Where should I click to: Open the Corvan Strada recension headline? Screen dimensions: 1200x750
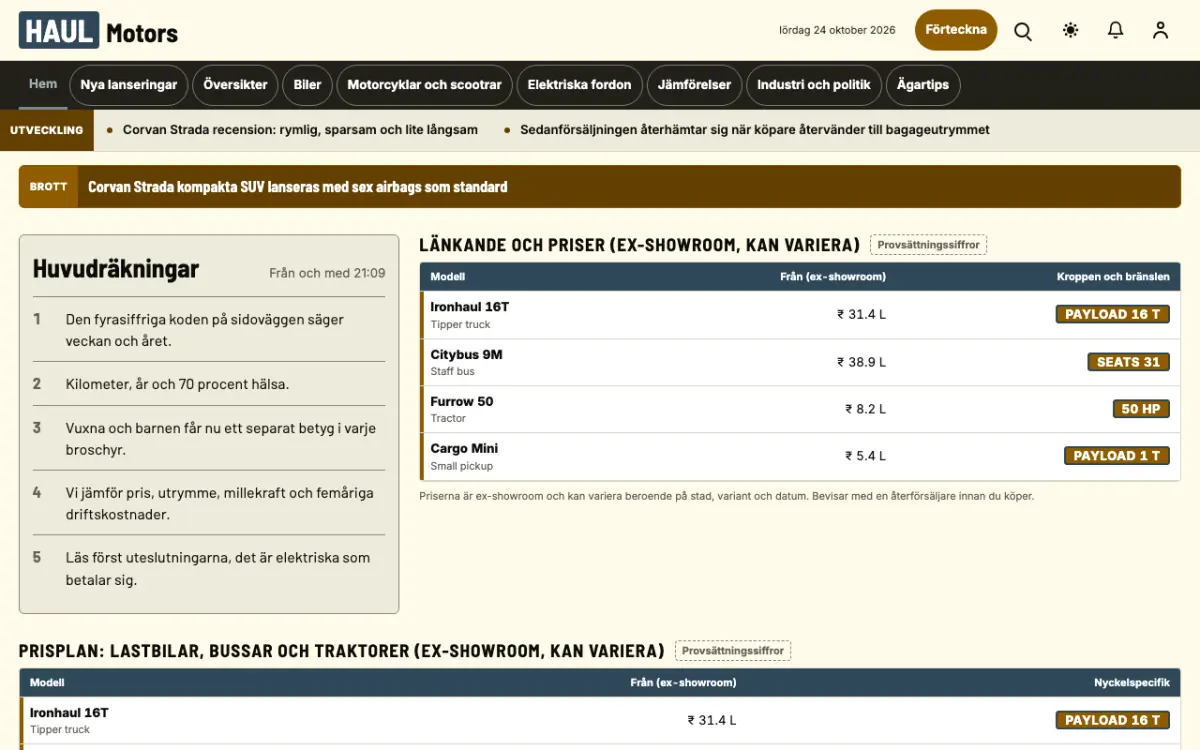click(x=300, y=130)
